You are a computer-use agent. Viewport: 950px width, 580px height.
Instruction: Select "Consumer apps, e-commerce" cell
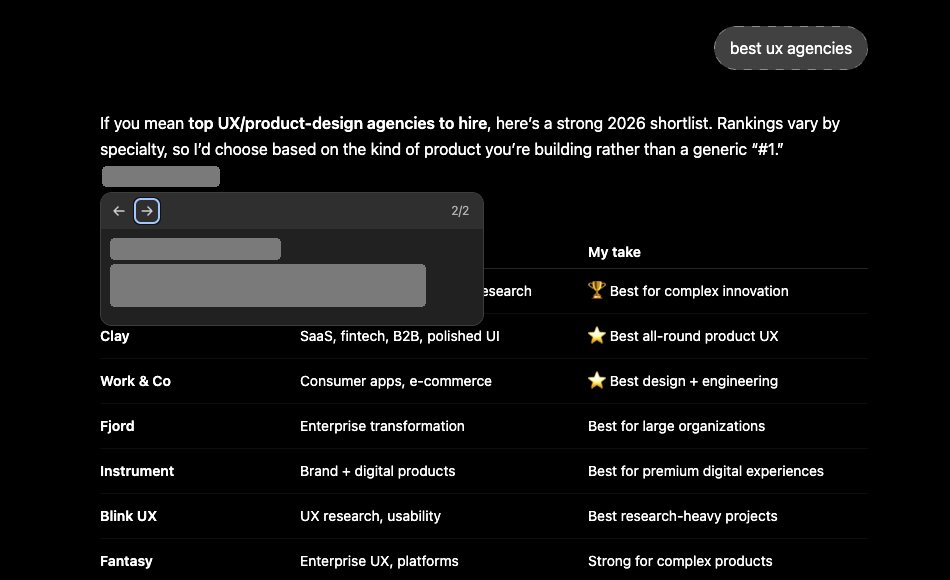point(396,381)
